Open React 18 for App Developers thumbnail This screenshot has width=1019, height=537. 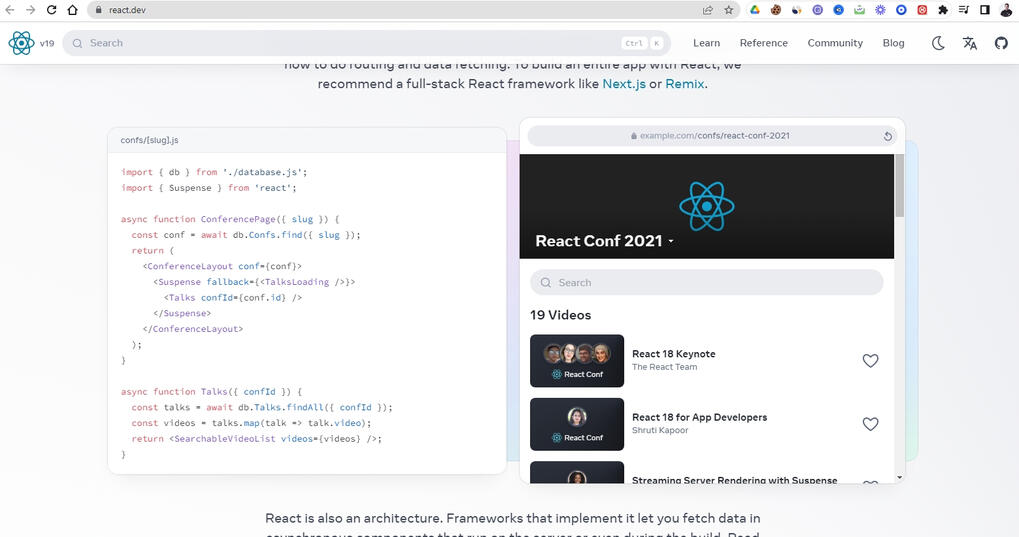pyautogui.click(x=576, y=424)
